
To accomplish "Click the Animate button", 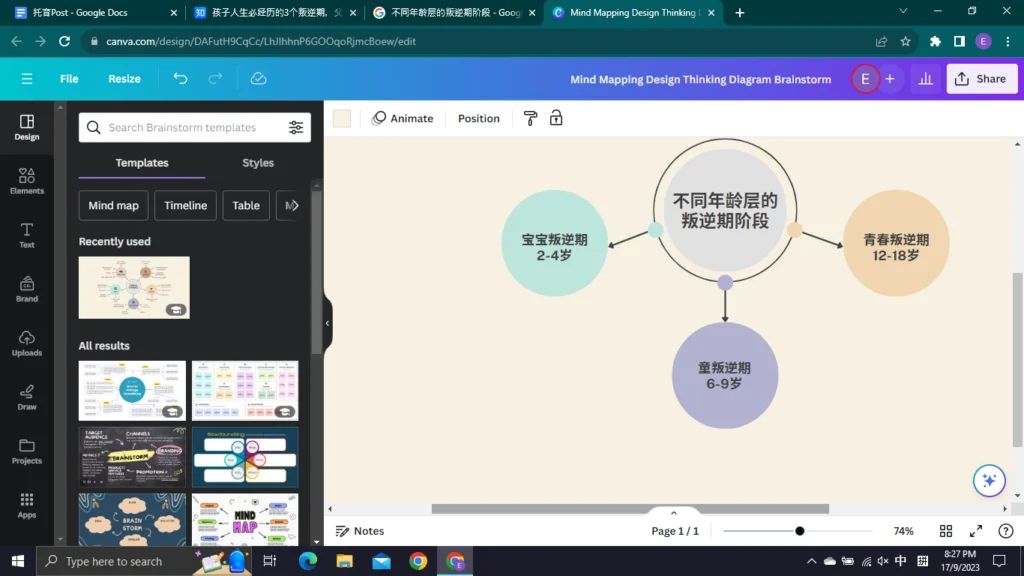I will pyautogui.click(x=403, y=118).
